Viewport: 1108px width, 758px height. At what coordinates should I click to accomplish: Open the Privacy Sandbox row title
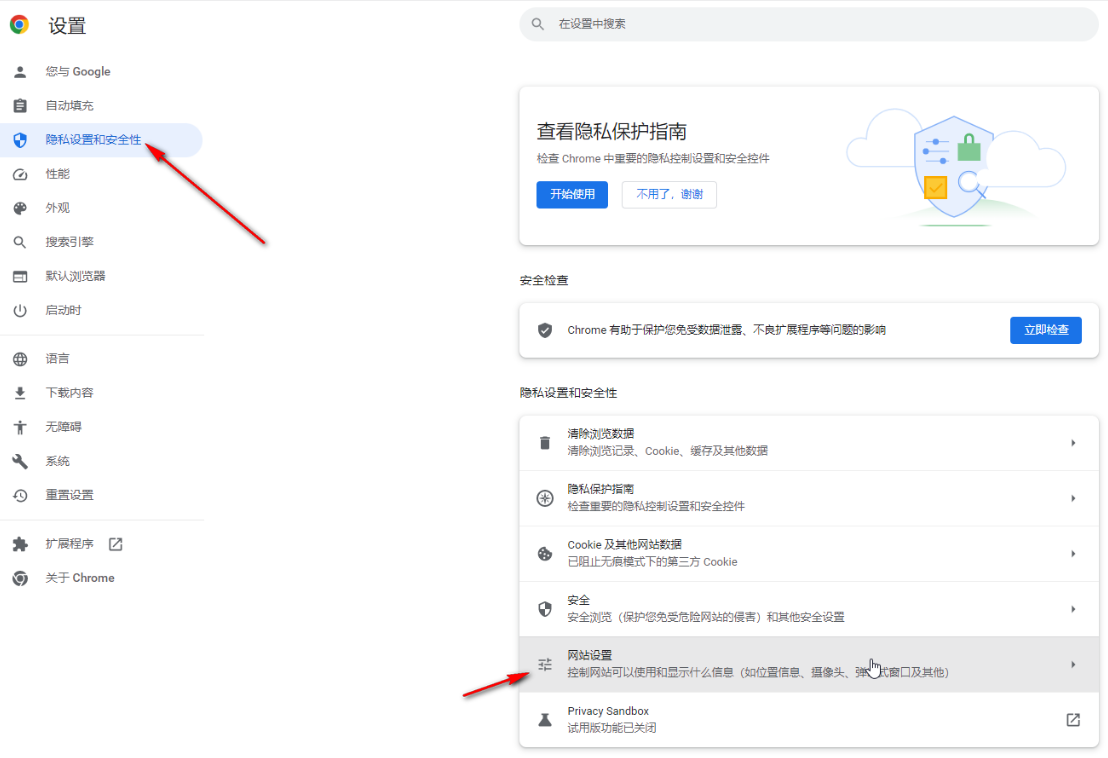pos(608,711)
